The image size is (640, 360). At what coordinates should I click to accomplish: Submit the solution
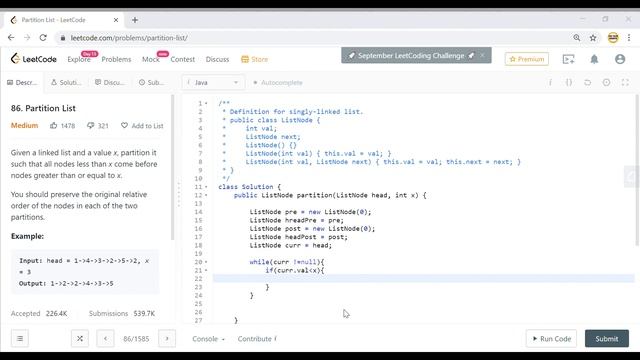tap(607, 338)
